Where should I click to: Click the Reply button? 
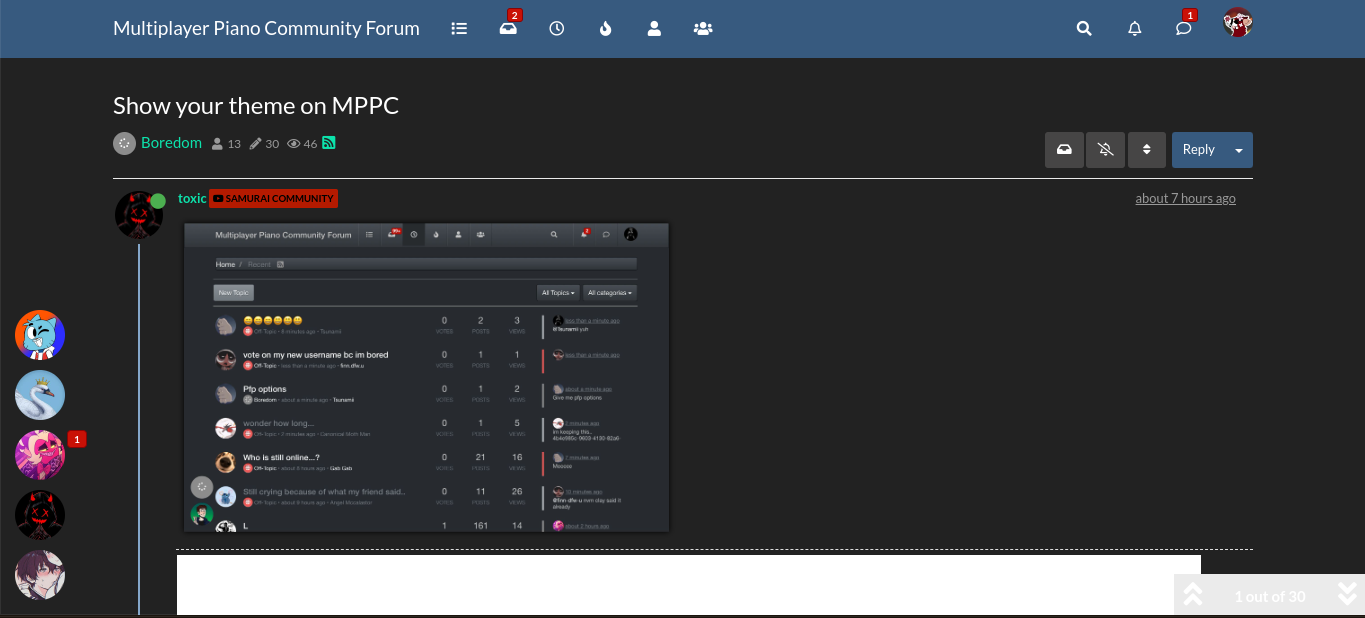point(1198,150)
